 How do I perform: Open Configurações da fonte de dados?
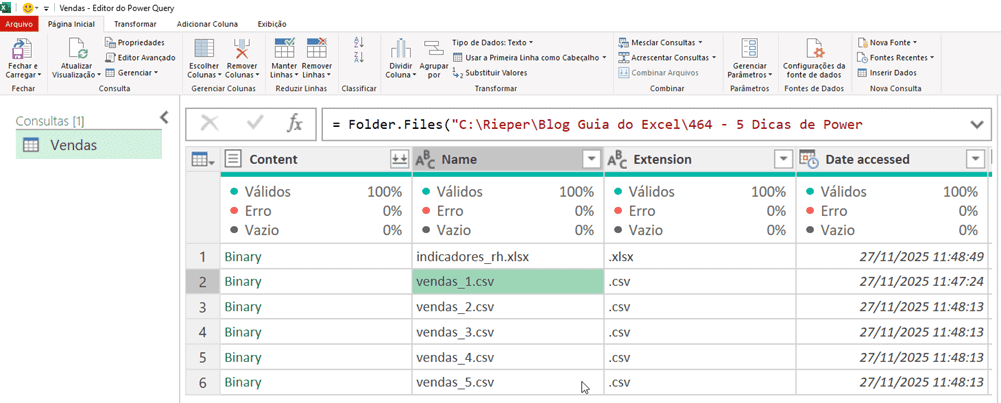pos(813,50)
